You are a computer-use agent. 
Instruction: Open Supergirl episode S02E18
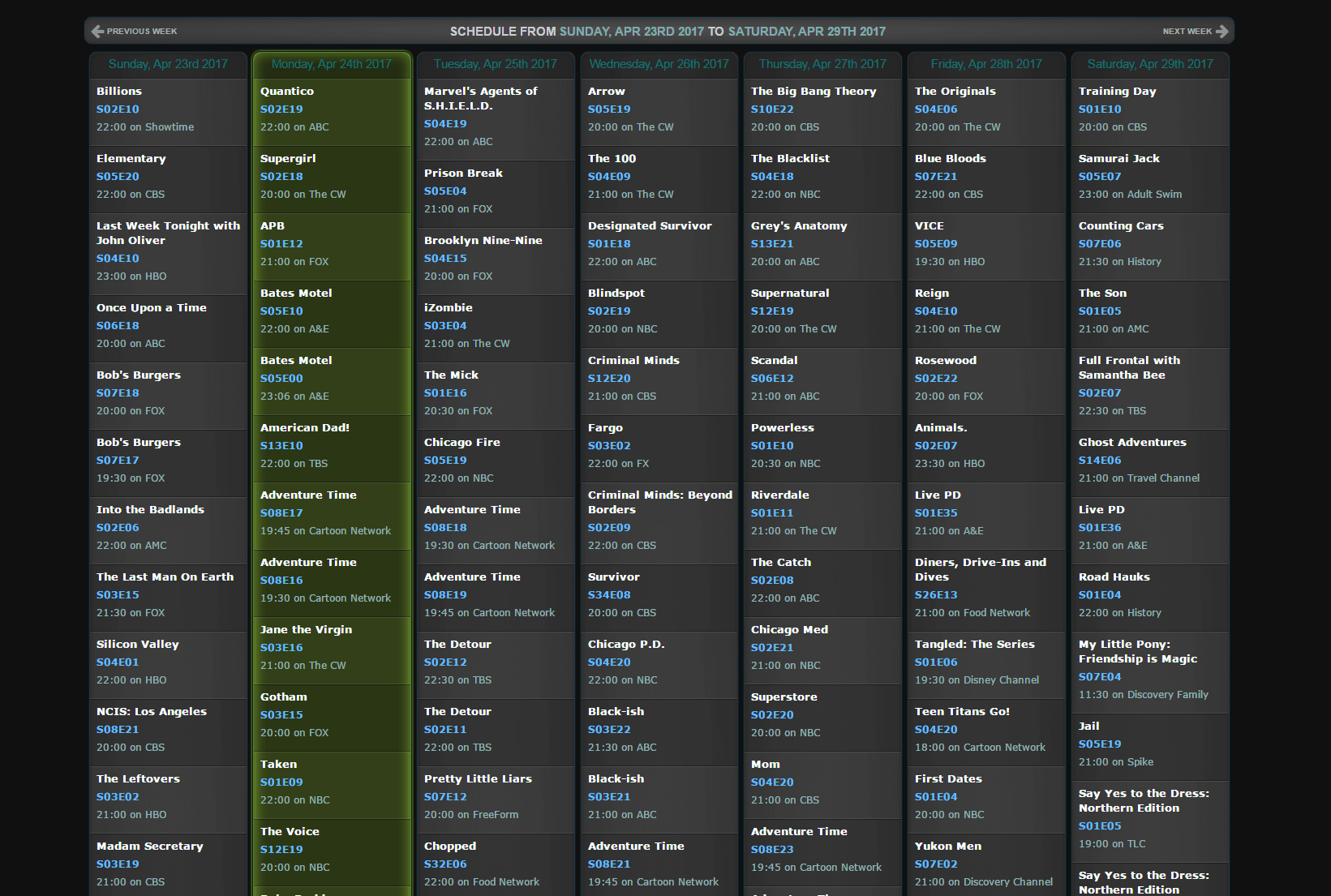281,177
